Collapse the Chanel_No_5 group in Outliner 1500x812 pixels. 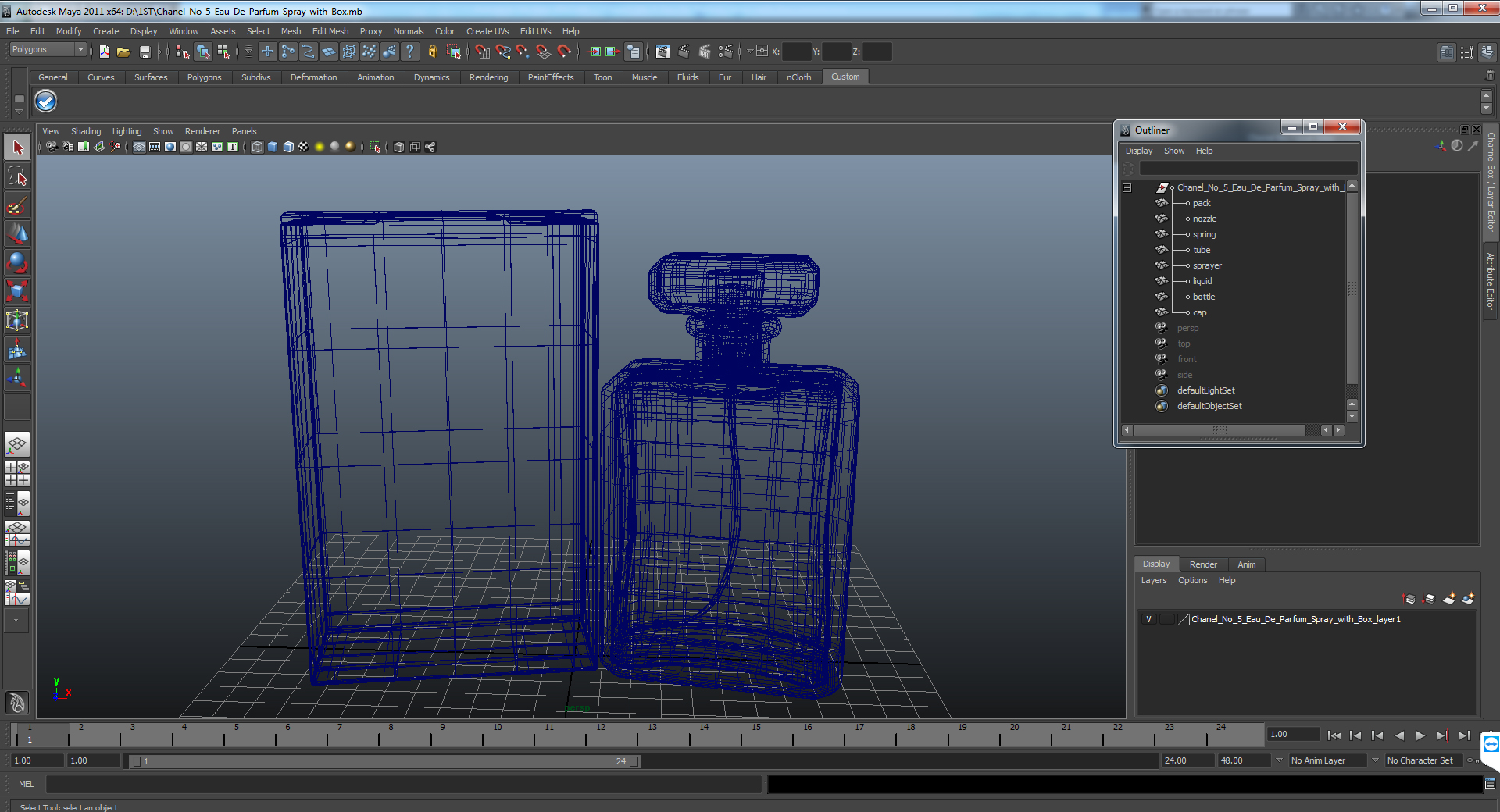point(1127,187)
